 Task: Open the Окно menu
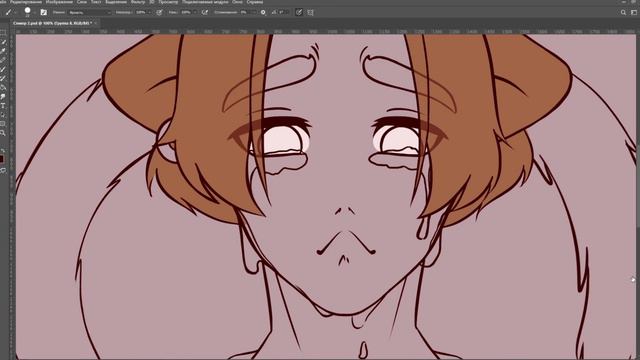[x=237, y=2]
